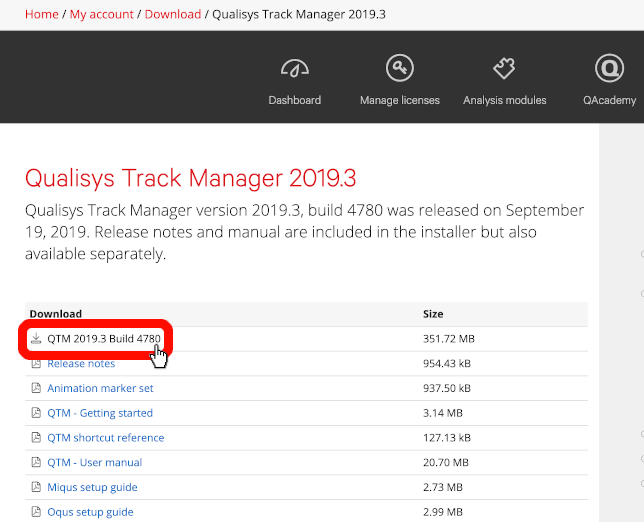Click PDF icon beside Miqus setup guide
Screen dimensions: 644x522
click(x=36, y=487)
